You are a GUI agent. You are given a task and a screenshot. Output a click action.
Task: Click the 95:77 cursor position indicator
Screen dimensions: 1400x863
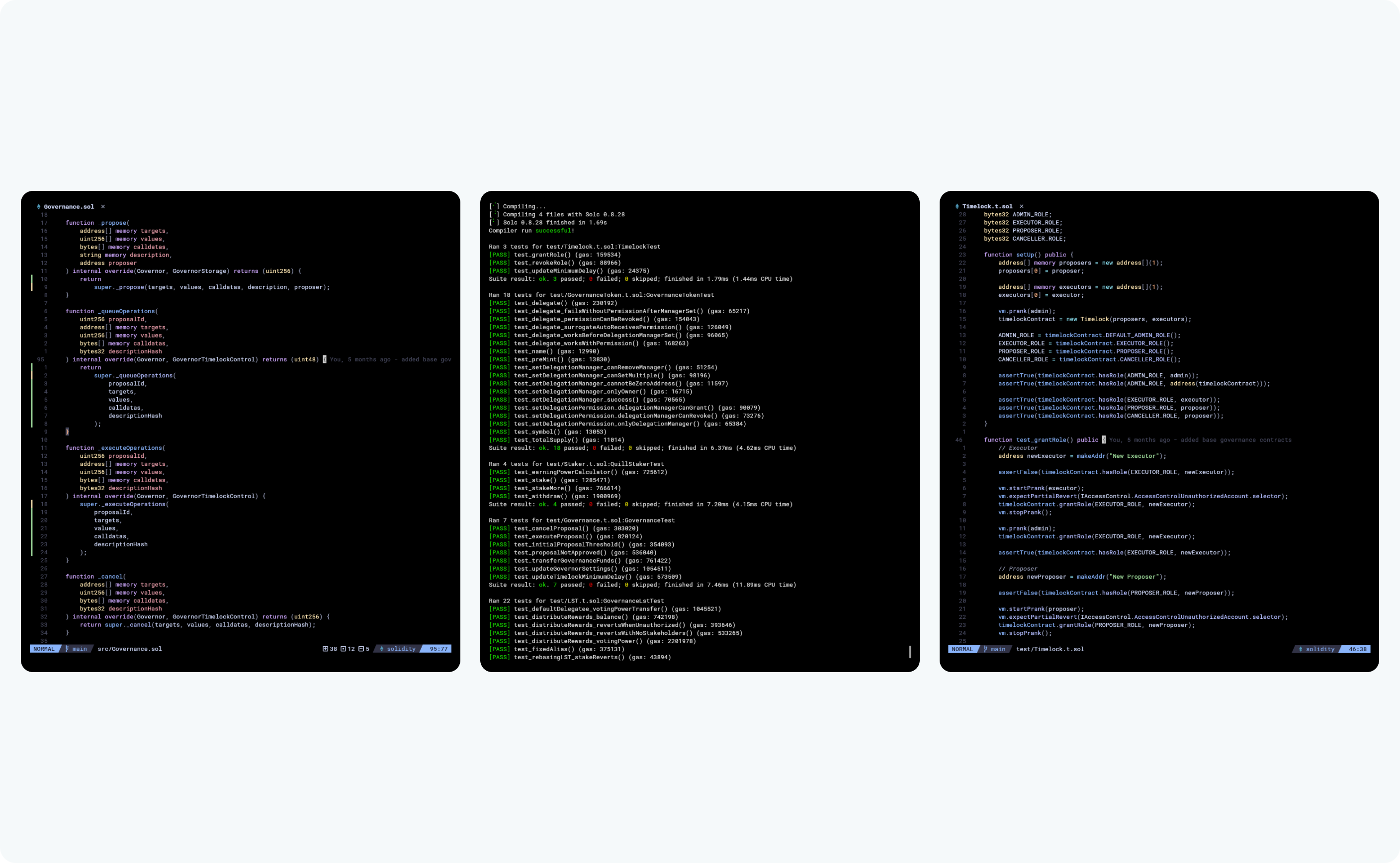point(438,649)
